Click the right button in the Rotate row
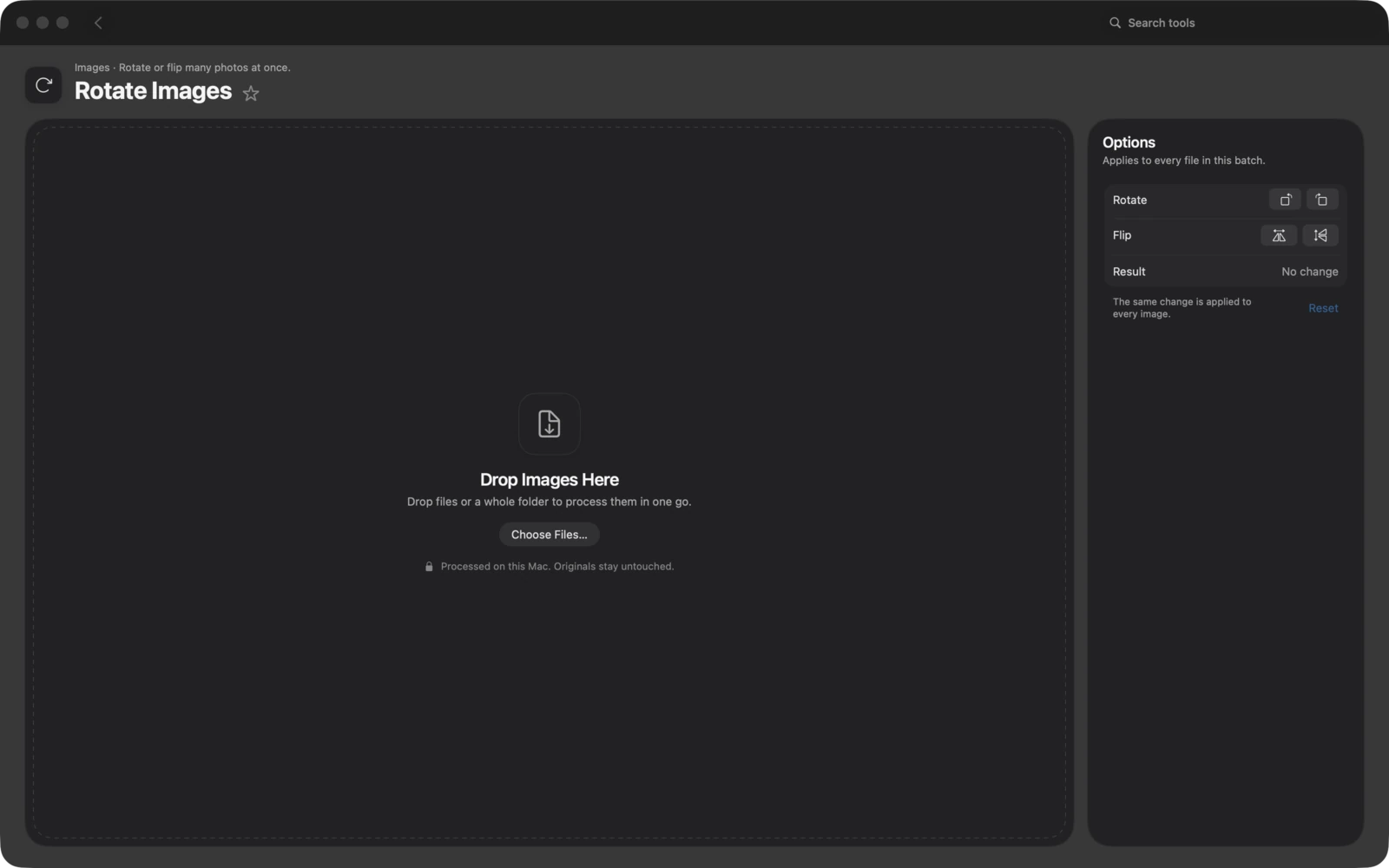 tap(1321, 200)
